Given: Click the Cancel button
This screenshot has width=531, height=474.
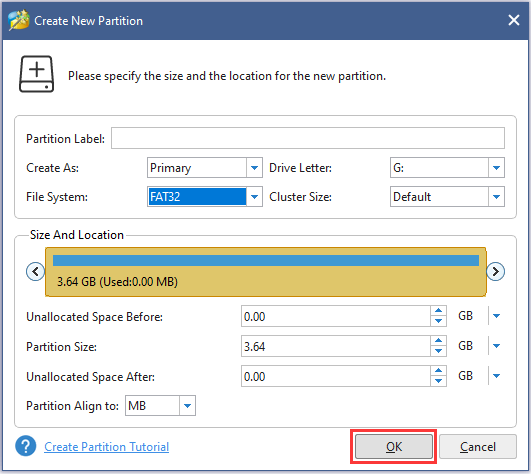Looking at the screenshot, I should pyautogui.click(x=478, y=447).
